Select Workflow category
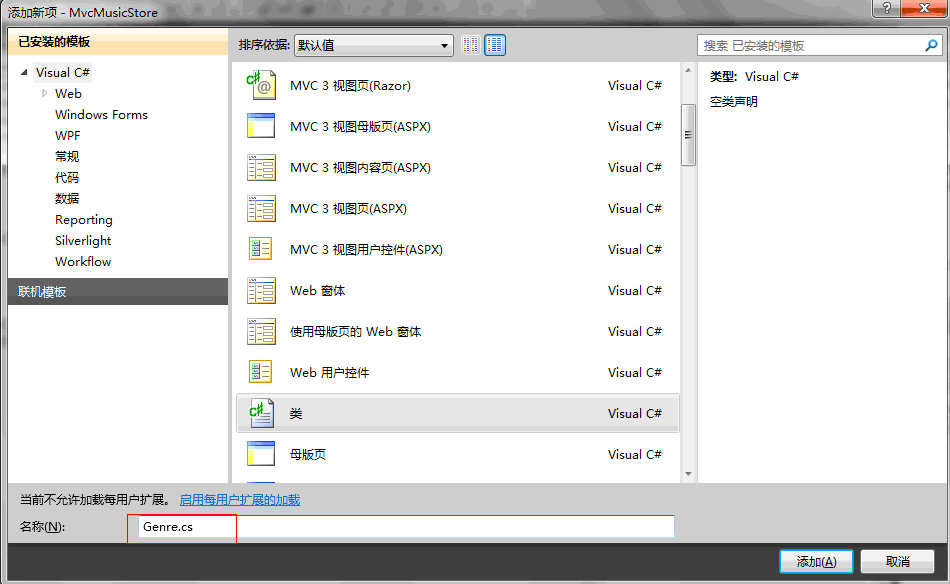 click(83, 262)
